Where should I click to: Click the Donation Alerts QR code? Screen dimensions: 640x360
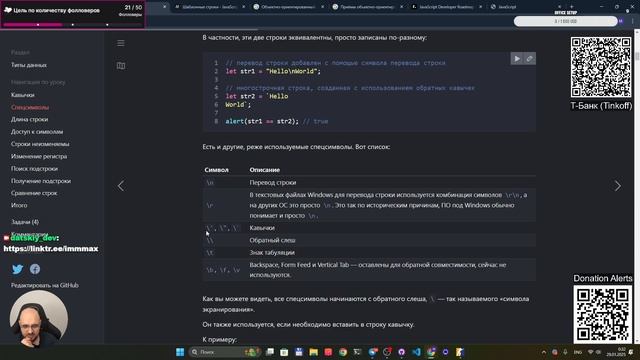pyautogui.click(x=603, y=313)
